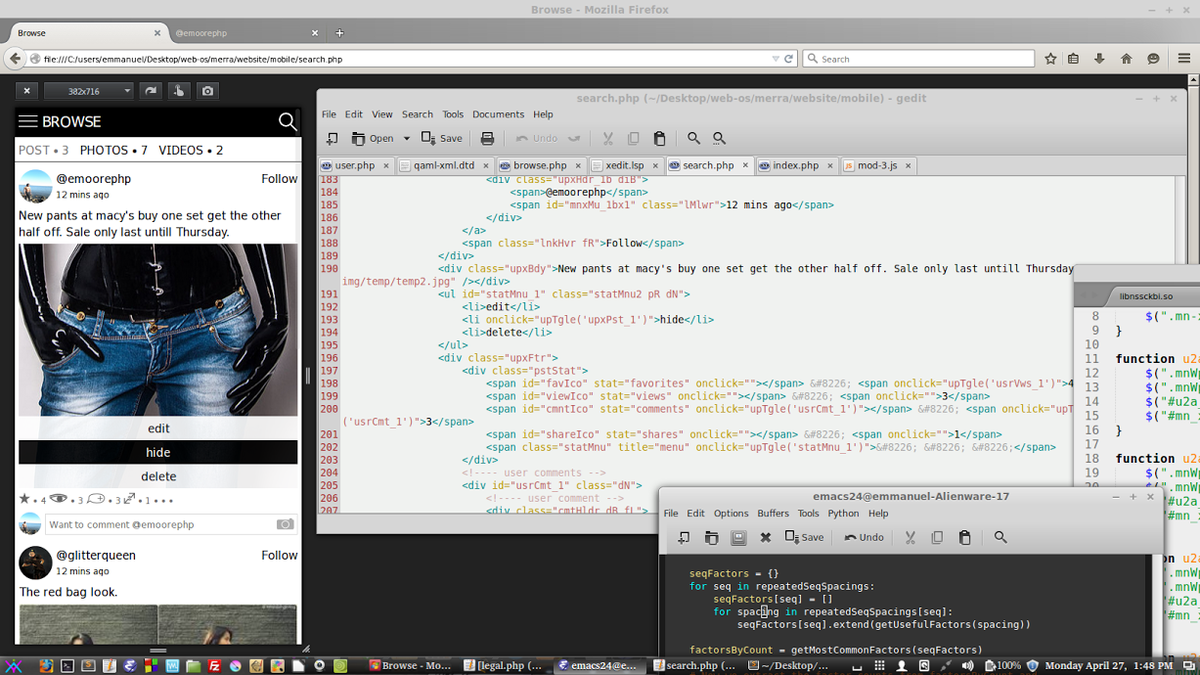Click the Find magnifier icon in gedit
The height and width of the screenshot is (675, 1200).
pyautogui.click(x=693, y=138)
